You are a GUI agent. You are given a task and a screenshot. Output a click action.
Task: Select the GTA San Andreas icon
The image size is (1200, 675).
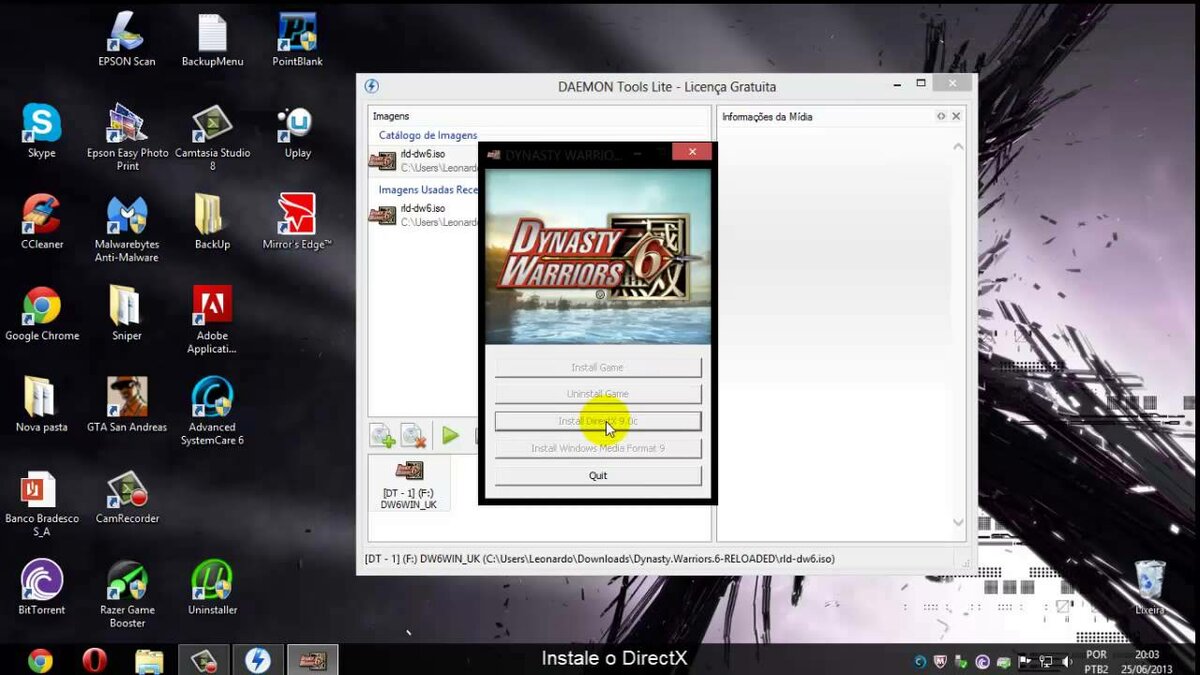(127, 405)
